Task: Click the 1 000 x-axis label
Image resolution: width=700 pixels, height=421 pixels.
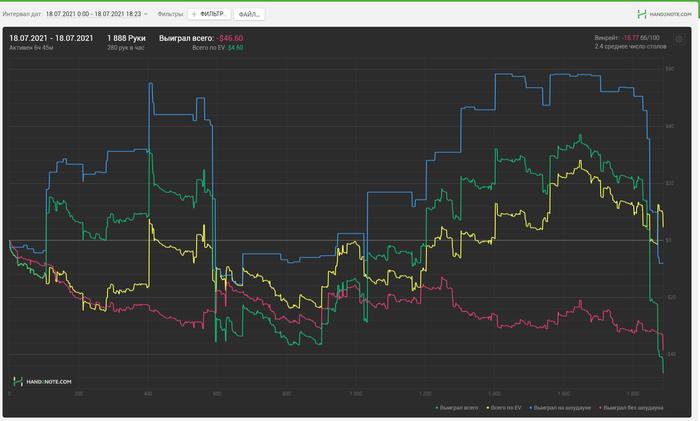Action: (356, 394)
